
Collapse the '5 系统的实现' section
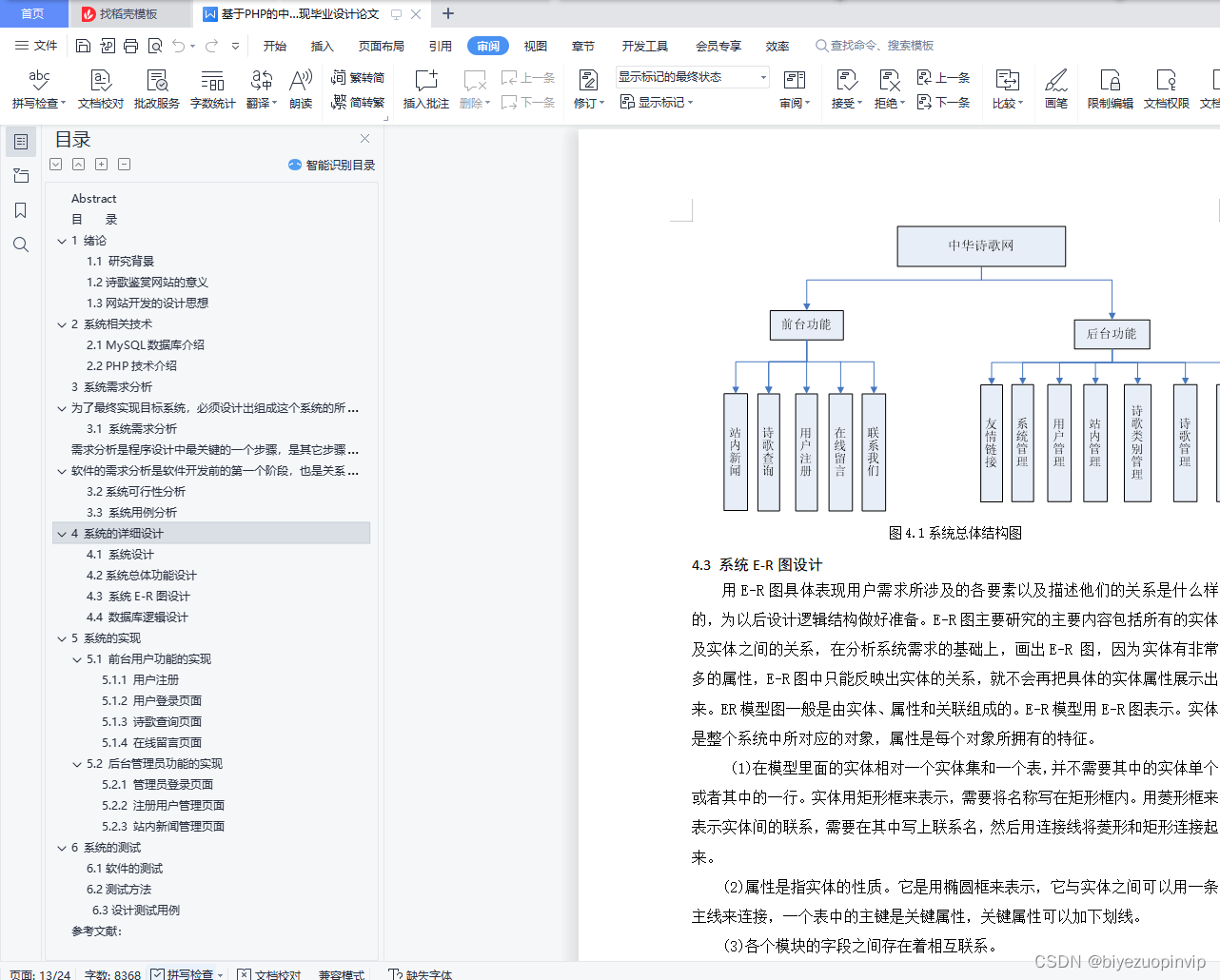click(62, 638)
